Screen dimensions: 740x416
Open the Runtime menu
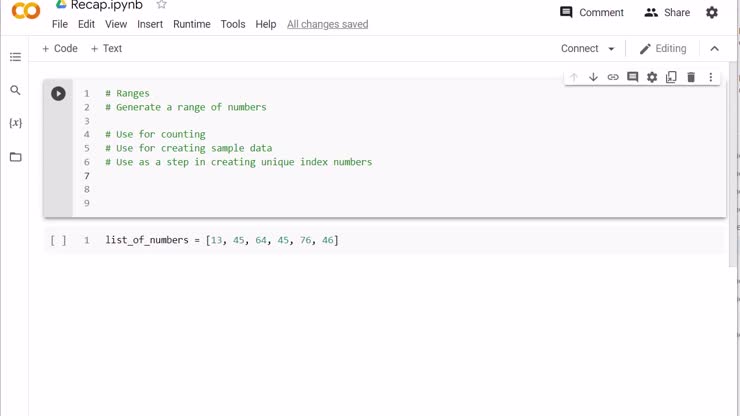(192, 24)
